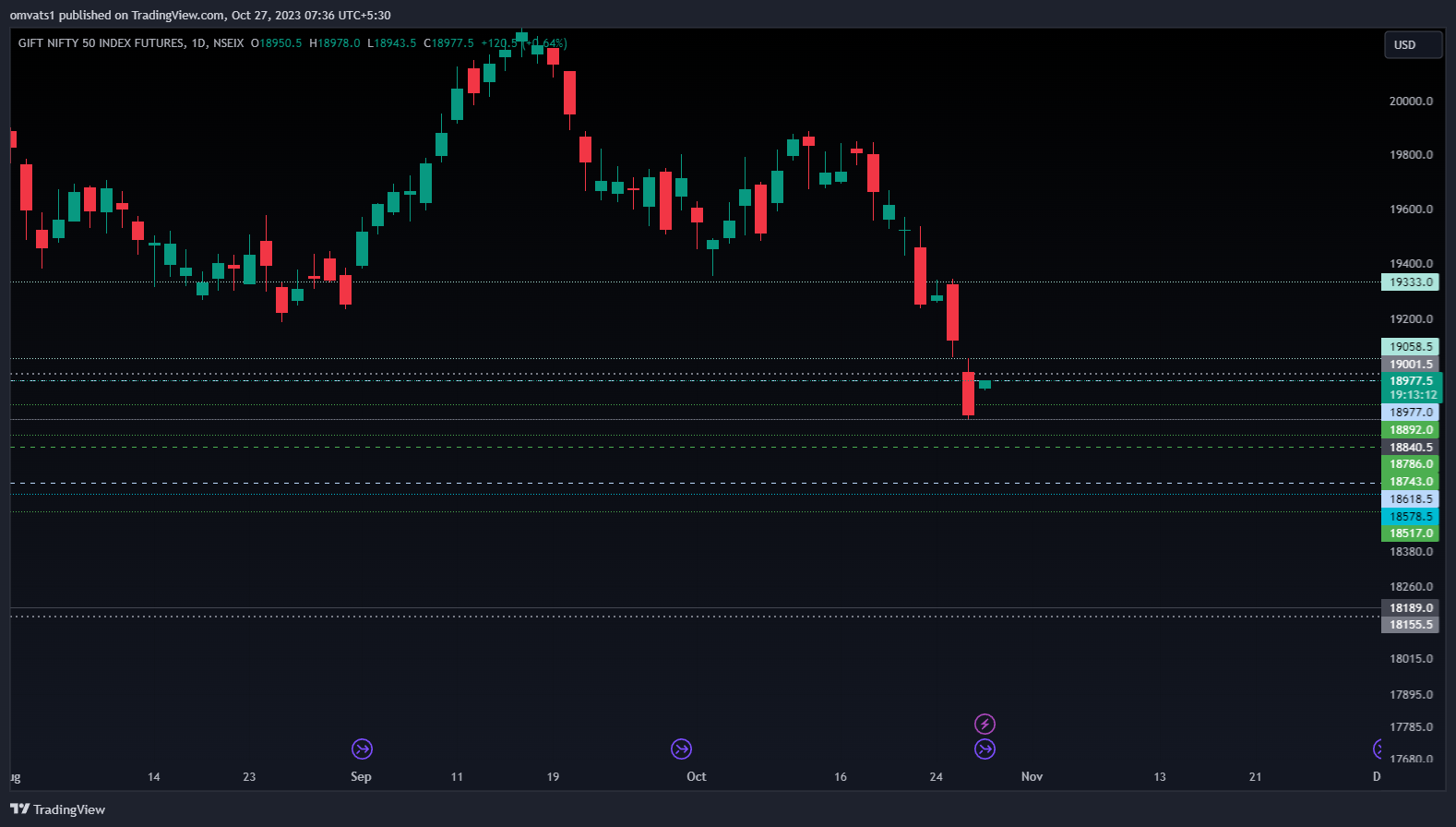Click the 20000.0 price axis tick
Image resolution: width=1456 pixels, height=827 pixels.
pos(1411,102)
